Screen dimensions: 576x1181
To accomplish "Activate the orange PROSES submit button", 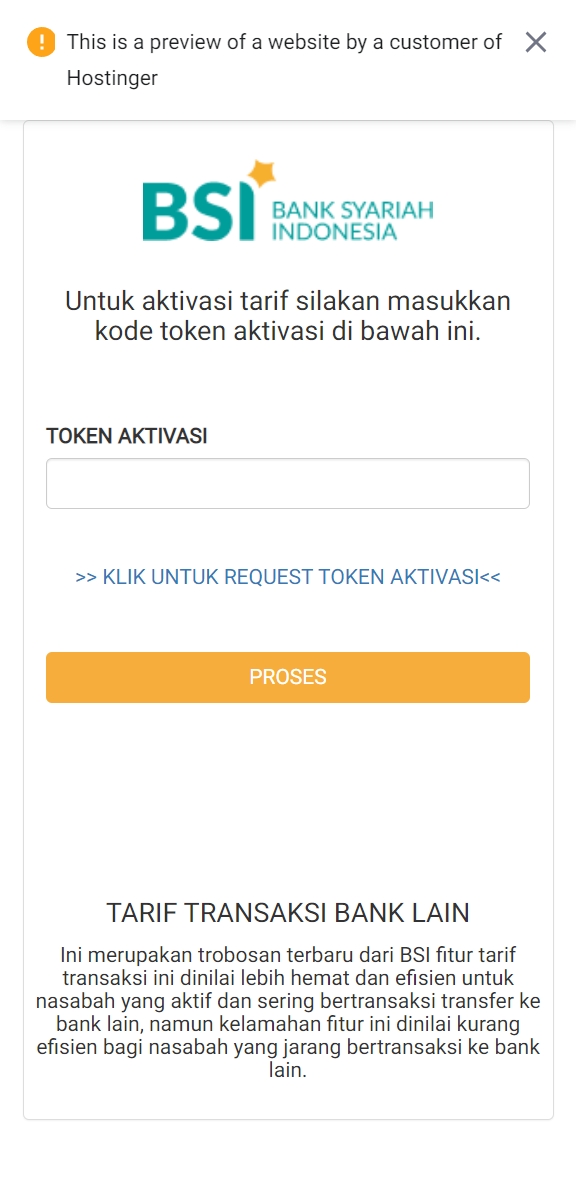I will 288,677.
